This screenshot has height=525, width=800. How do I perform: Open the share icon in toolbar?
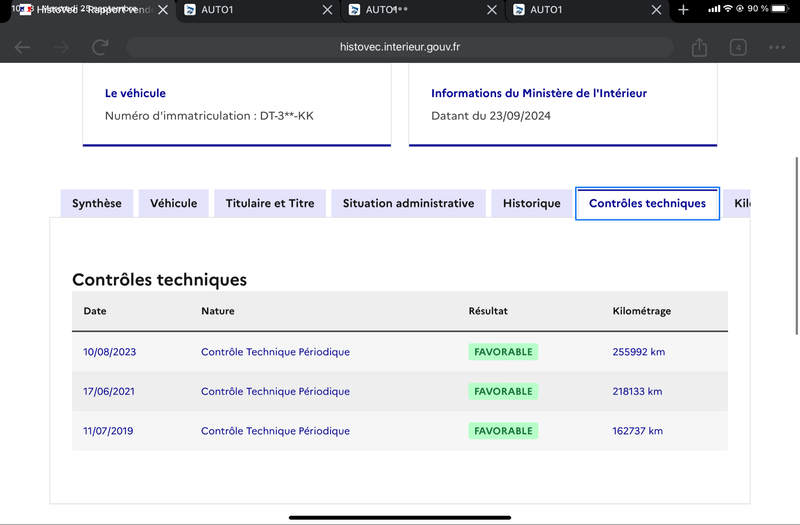pyautogui.click(x=699, y=47)
